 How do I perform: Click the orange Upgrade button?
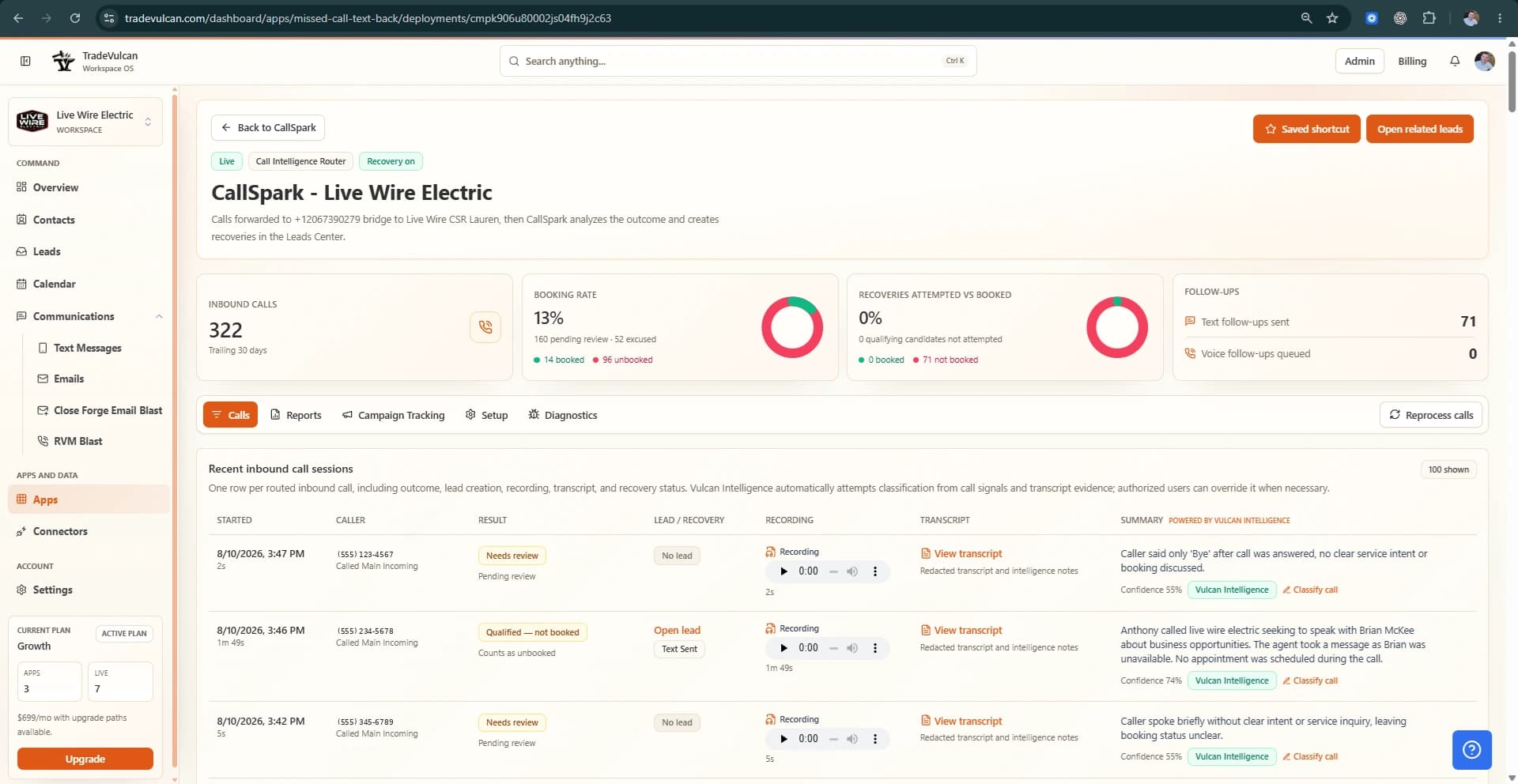pos(85,759)
